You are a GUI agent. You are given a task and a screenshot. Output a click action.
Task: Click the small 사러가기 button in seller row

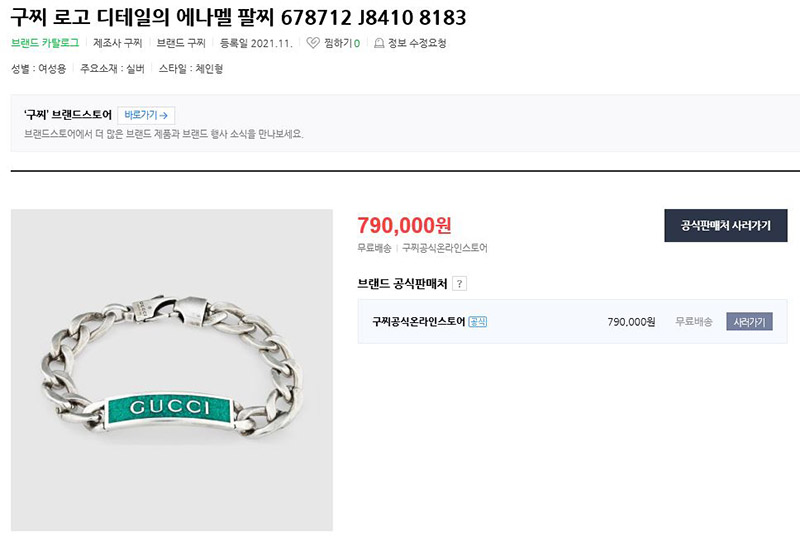749,322
